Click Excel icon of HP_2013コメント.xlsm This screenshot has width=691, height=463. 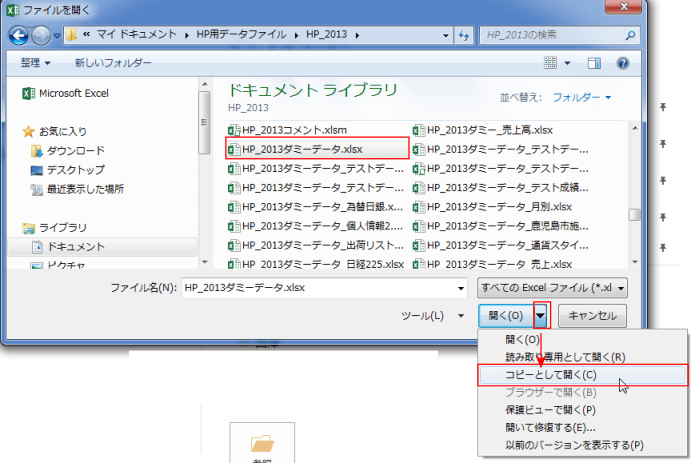pyautogui.click(x=234, y=130)
